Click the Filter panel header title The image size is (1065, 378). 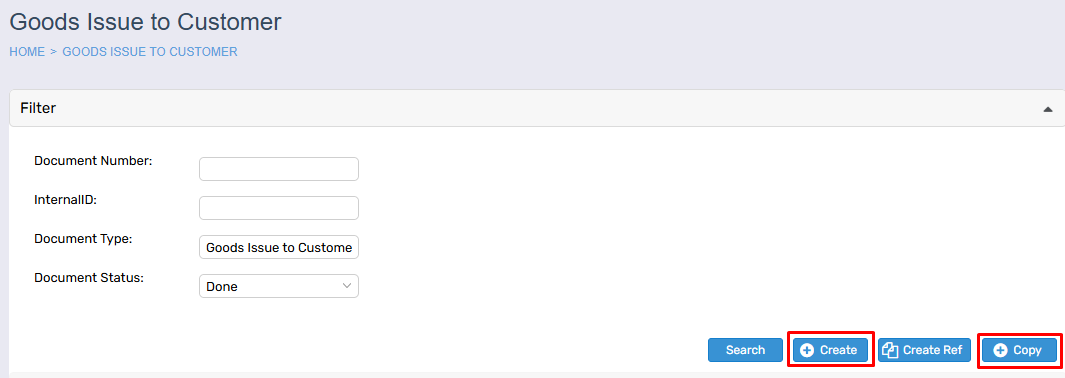[x=38, y=108]
